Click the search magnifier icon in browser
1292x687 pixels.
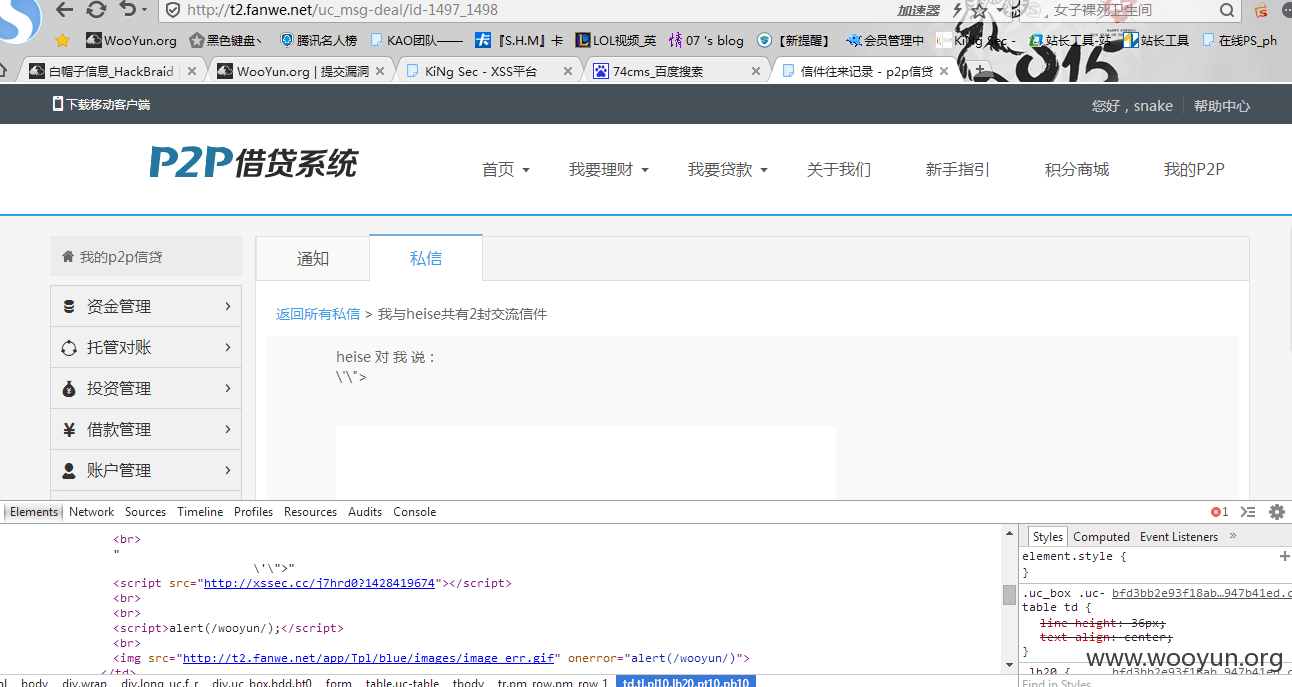point(1228,10)
